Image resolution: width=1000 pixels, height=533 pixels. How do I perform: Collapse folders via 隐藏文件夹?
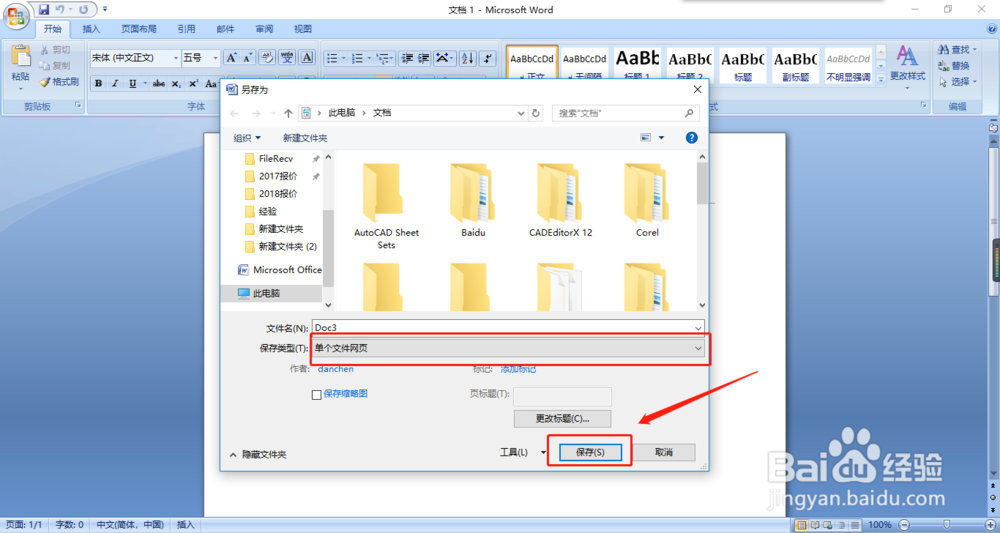coord(258,455)
